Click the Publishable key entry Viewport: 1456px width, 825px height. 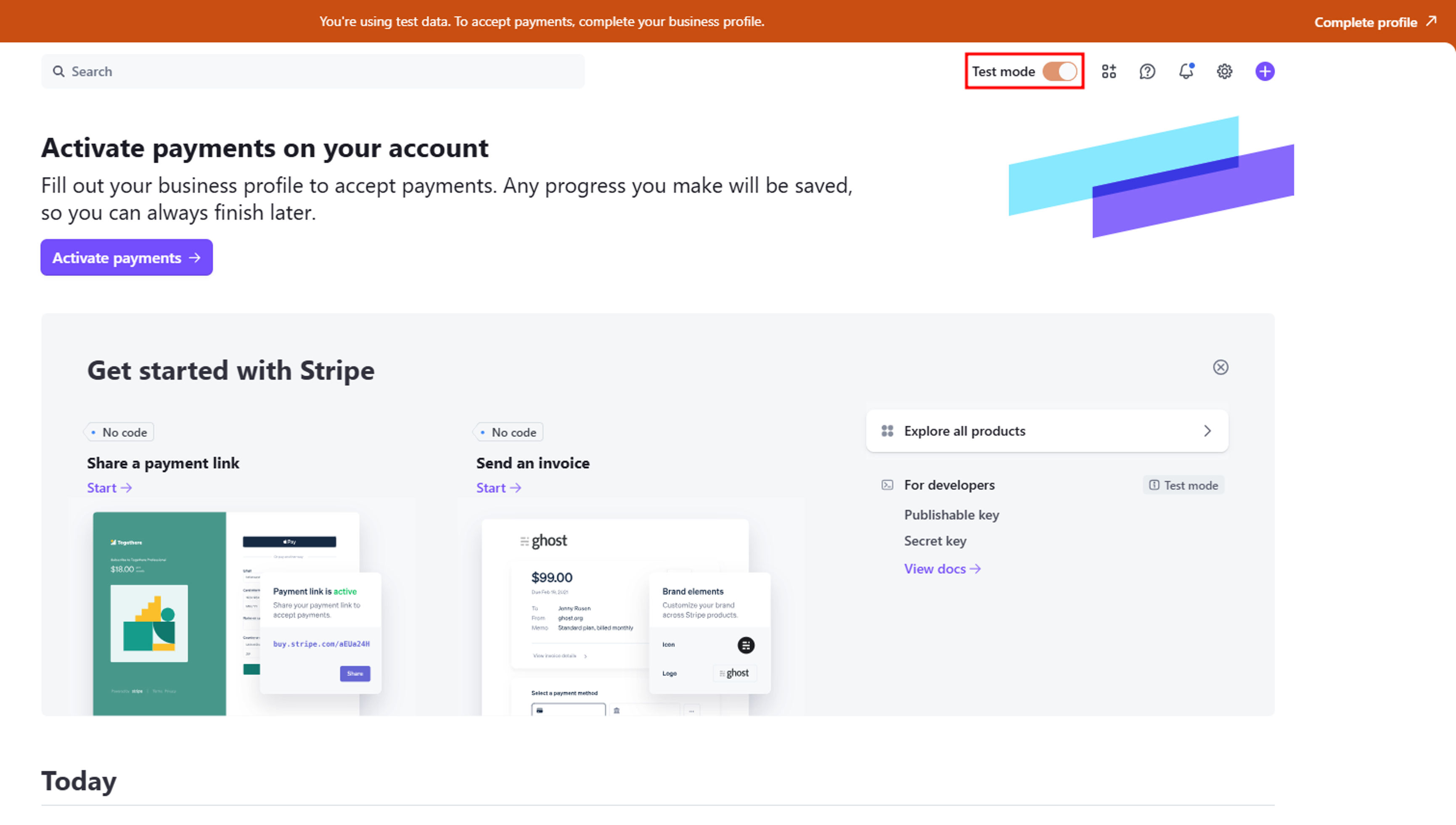951,515
